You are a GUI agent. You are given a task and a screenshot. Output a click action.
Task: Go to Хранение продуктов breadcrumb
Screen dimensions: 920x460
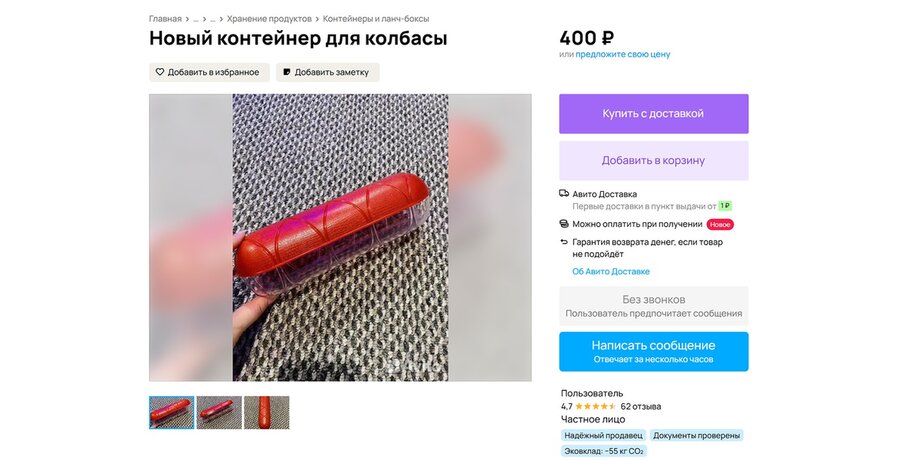(269, 19)
